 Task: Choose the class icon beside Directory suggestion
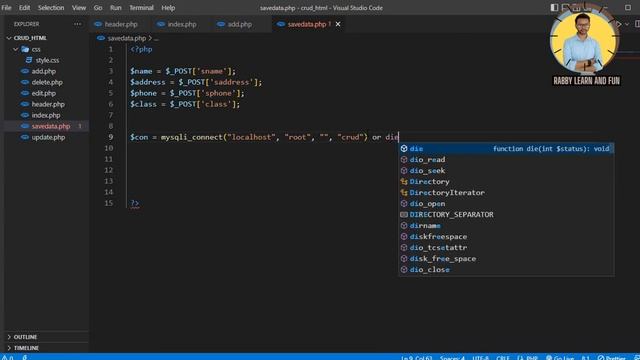coord(404,182)
